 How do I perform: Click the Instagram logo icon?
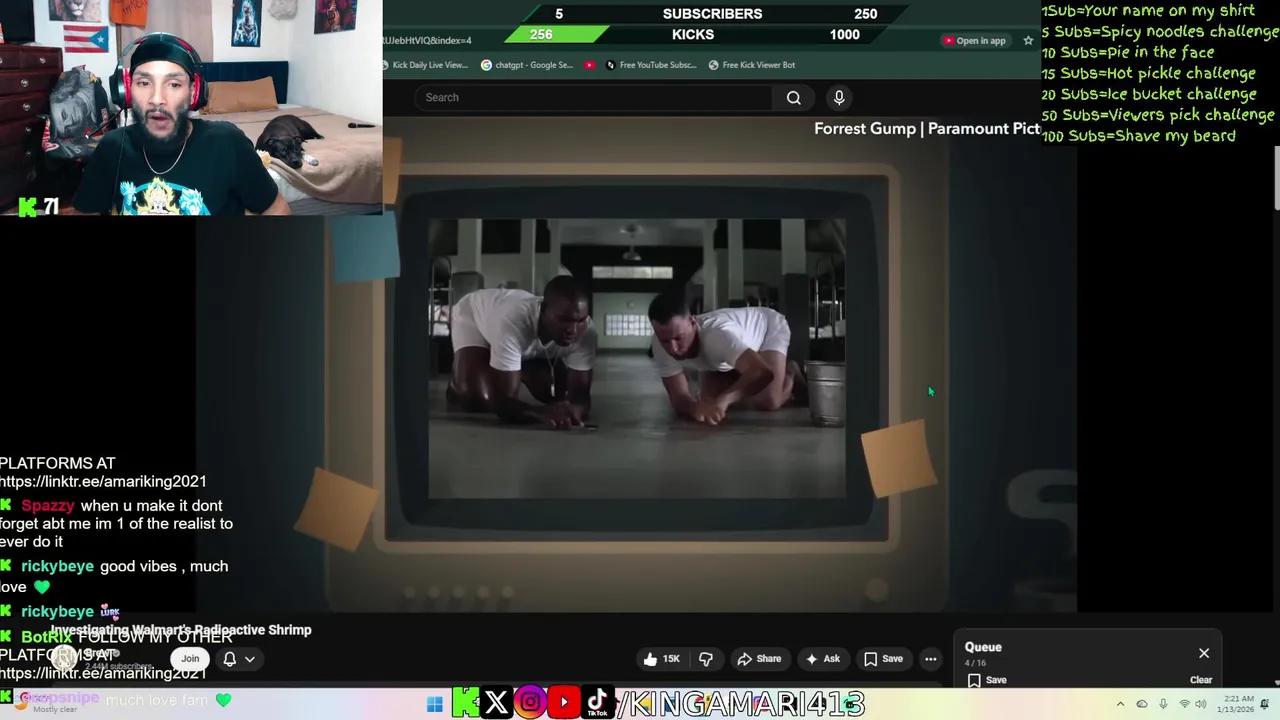(530, 703)
